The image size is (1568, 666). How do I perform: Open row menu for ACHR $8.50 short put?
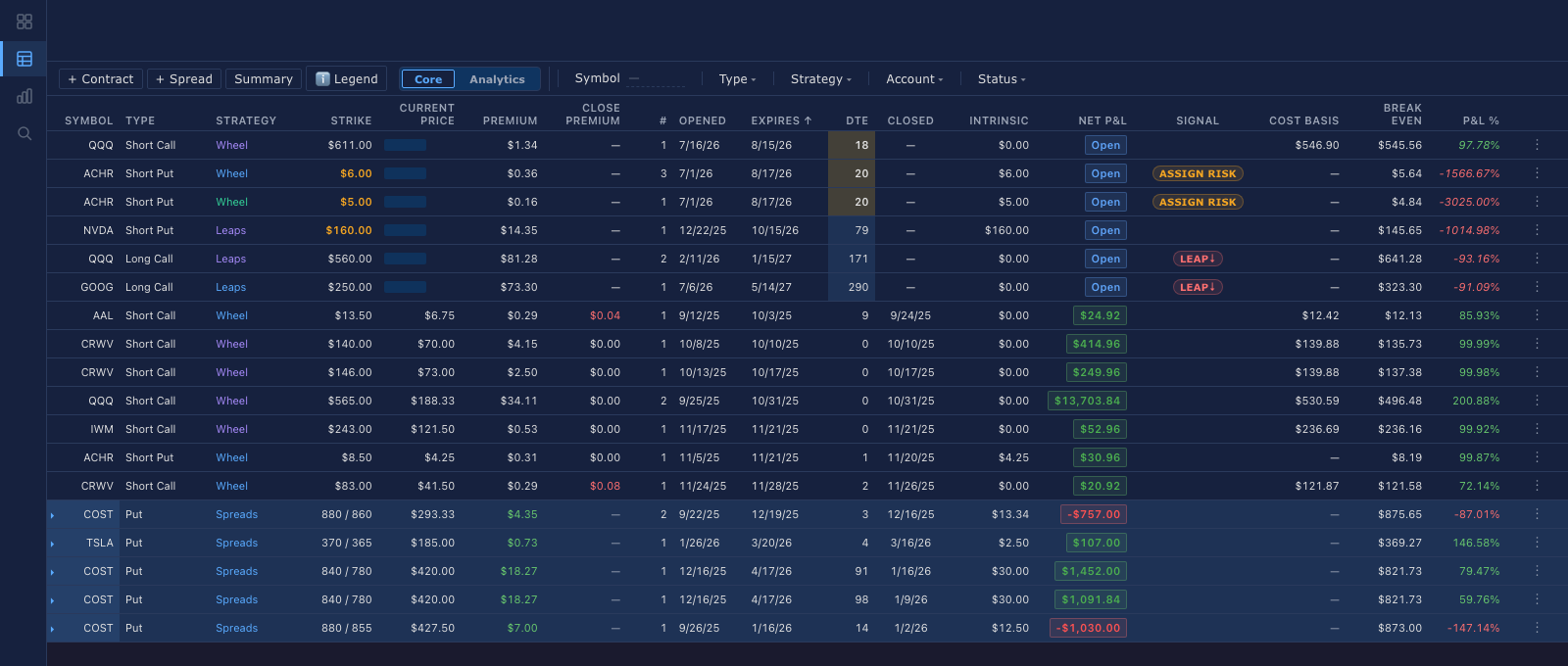tap(1537, 457)
